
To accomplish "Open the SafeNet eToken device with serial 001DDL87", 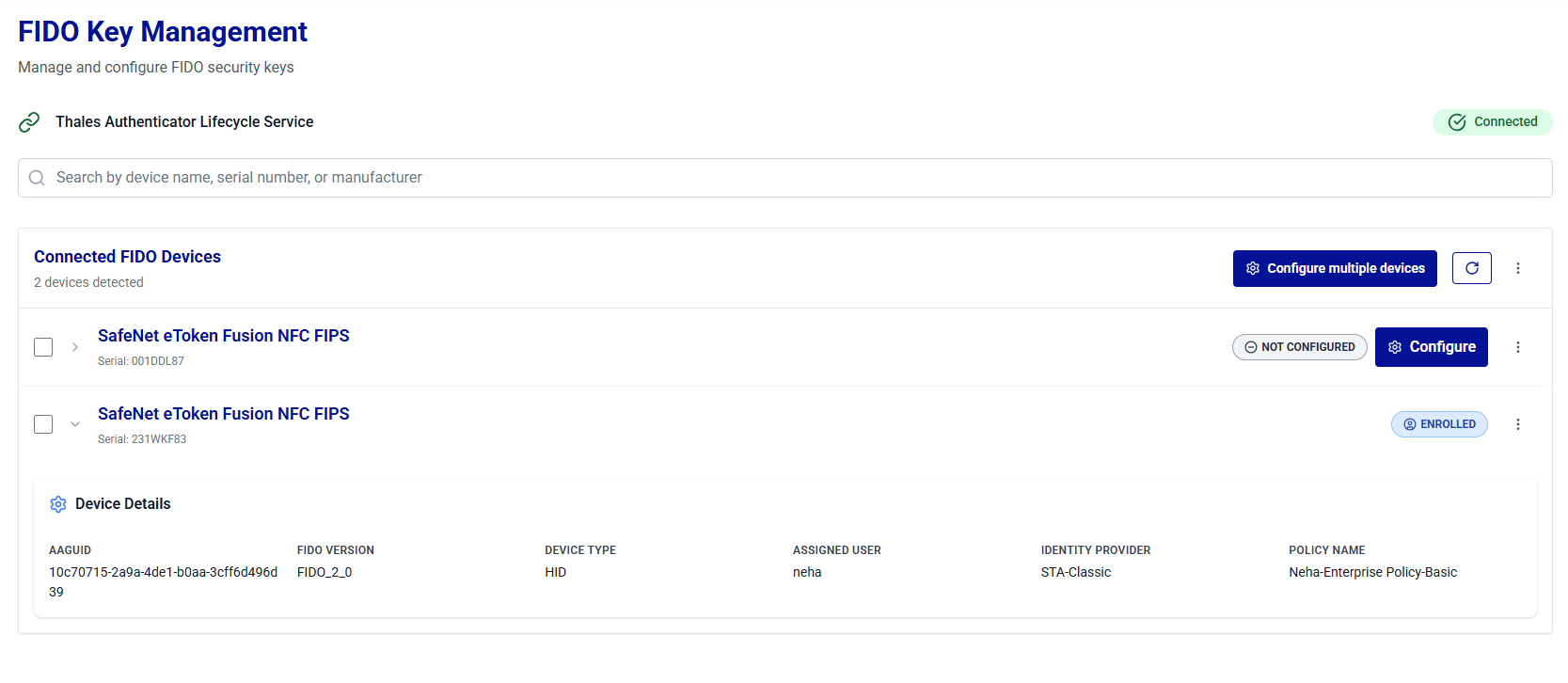I will point(224,336).
